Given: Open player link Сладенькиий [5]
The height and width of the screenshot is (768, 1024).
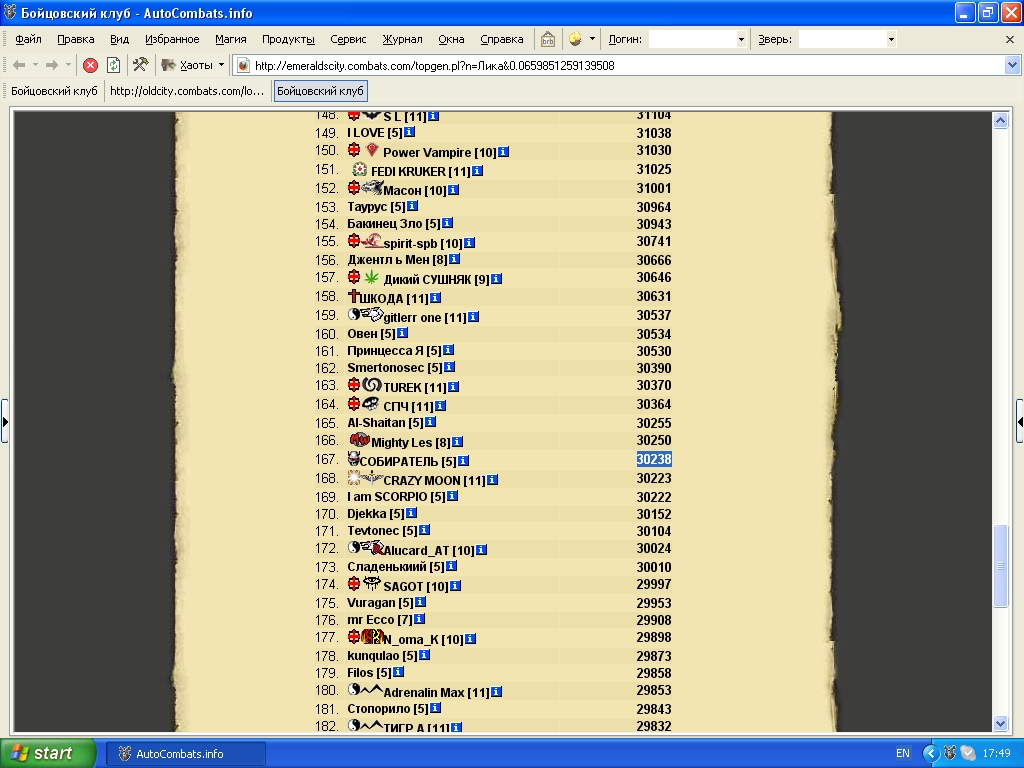Looking at the screenshot, I should [x=395, y=566].
